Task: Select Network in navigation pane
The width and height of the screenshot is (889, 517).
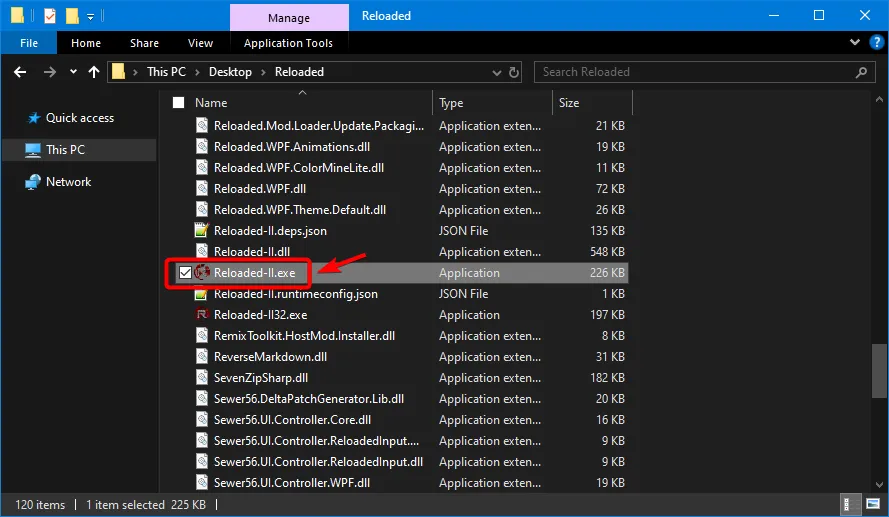Action: (68, 182)
